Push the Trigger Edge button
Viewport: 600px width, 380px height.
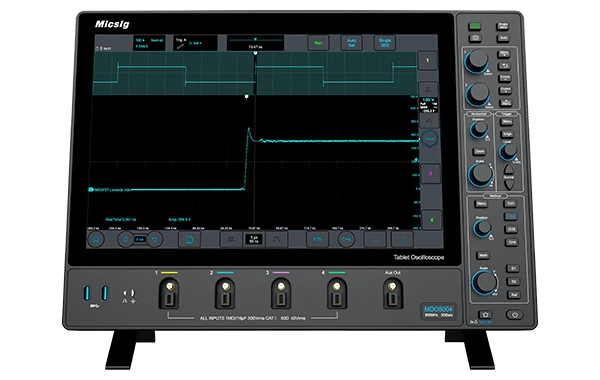point(507,134)
